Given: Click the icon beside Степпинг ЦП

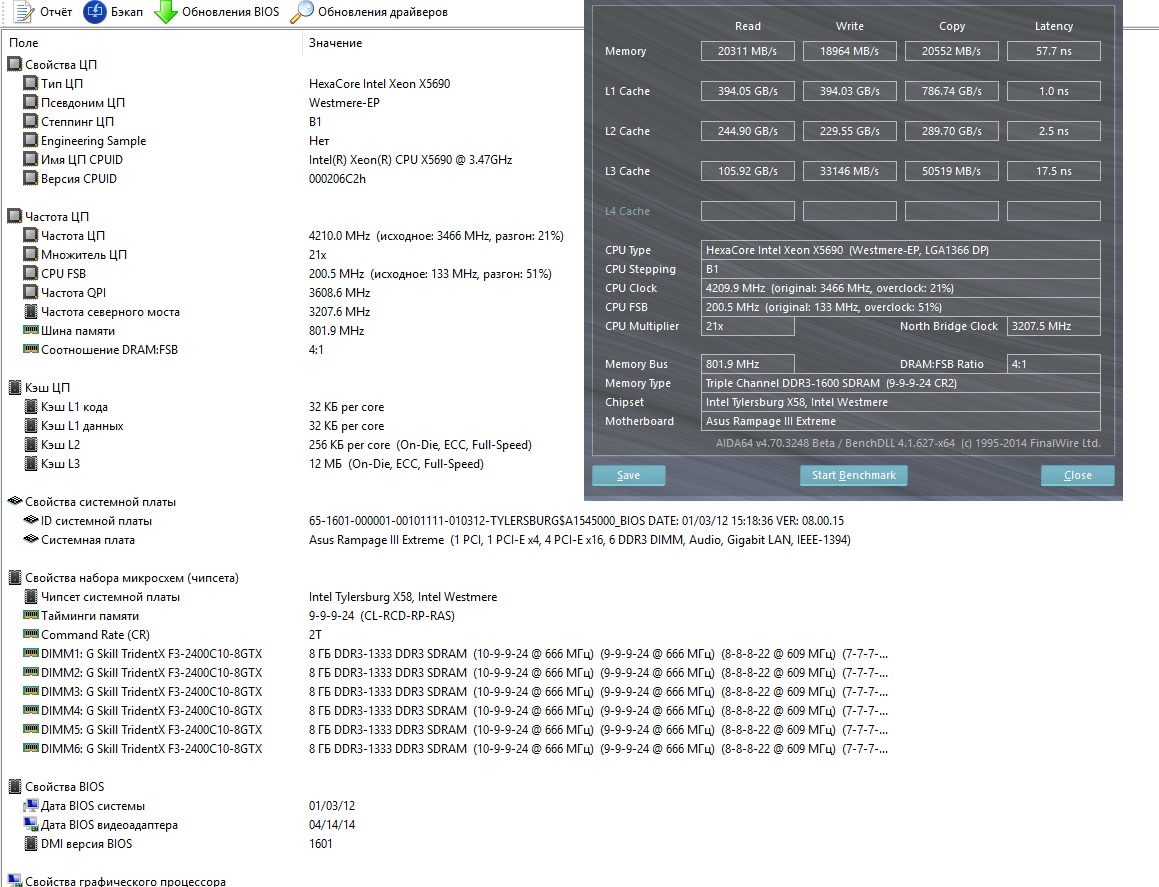Looking at the screenshot, I should [30, 121].
